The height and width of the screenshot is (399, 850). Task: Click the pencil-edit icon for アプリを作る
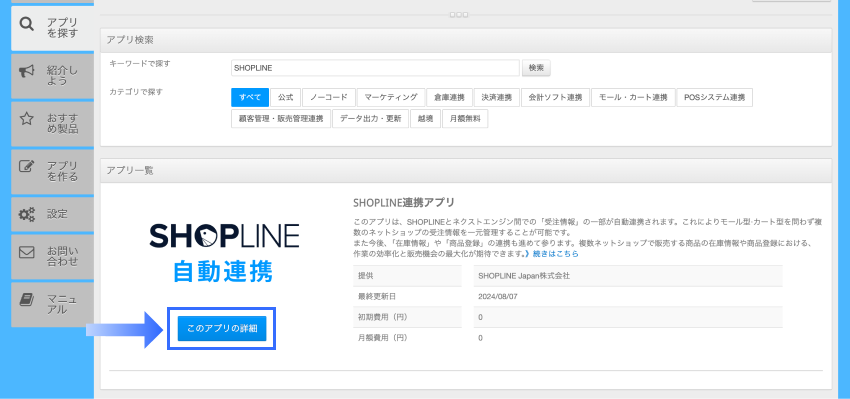[x=27, y=166]
